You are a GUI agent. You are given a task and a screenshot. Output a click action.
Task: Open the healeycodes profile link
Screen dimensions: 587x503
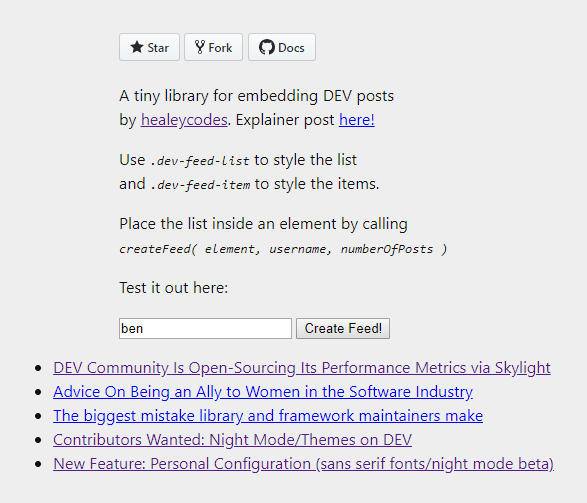[x=184, y=120]
